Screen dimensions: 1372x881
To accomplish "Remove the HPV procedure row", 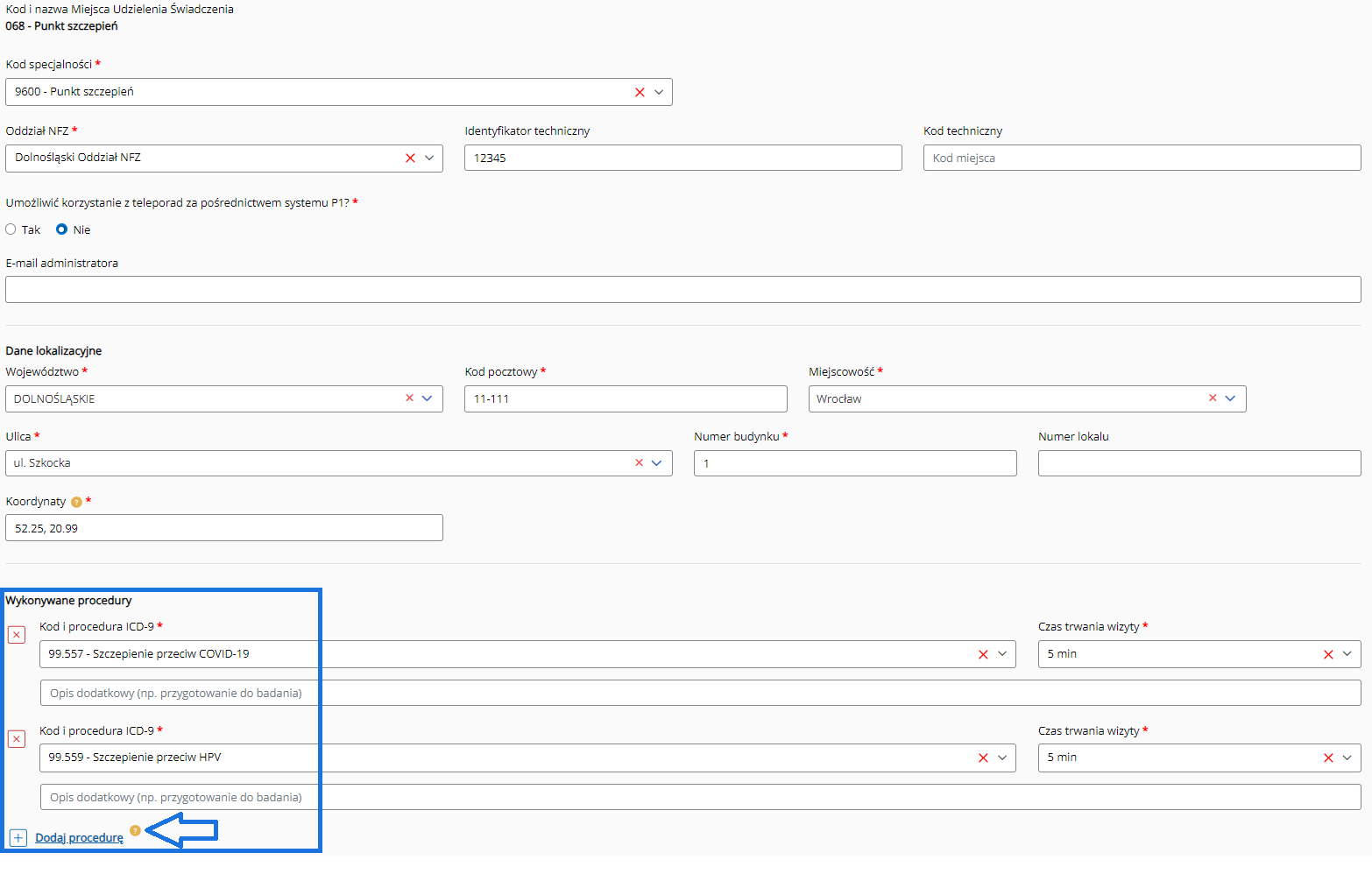I will pyautogui.click(x=17, y=739).
